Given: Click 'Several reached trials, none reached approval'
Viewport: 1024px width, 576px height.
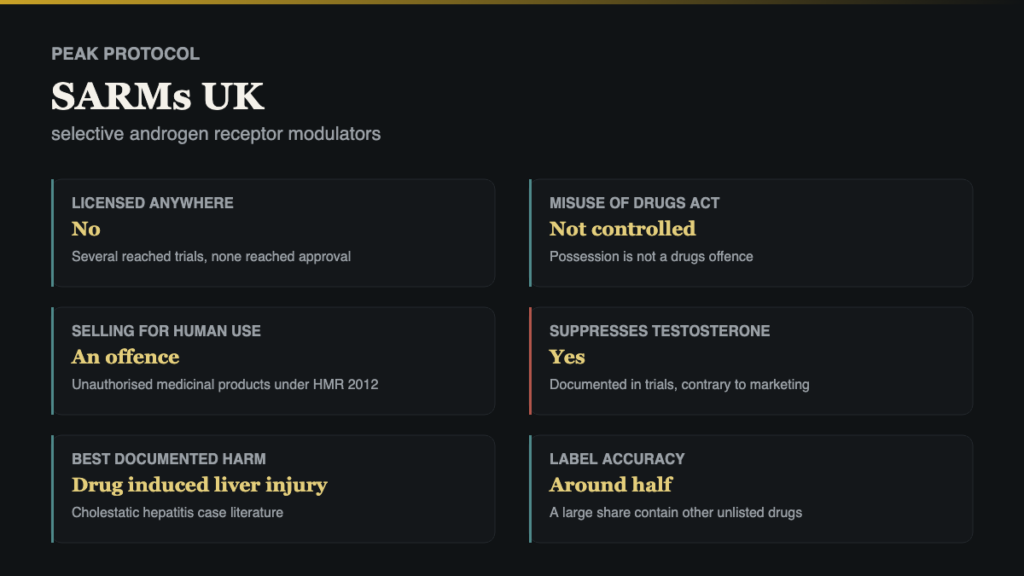Looking at the screenshot, I should click(211, 257).
